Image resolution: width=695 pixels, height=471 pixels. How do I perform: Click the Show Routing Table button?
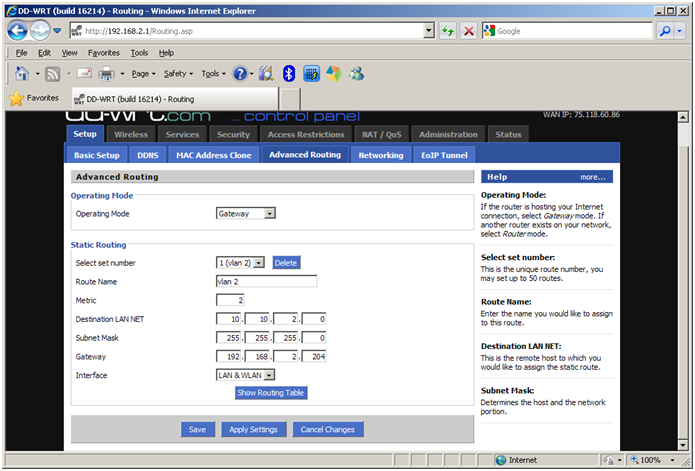[x=270, y=393]
